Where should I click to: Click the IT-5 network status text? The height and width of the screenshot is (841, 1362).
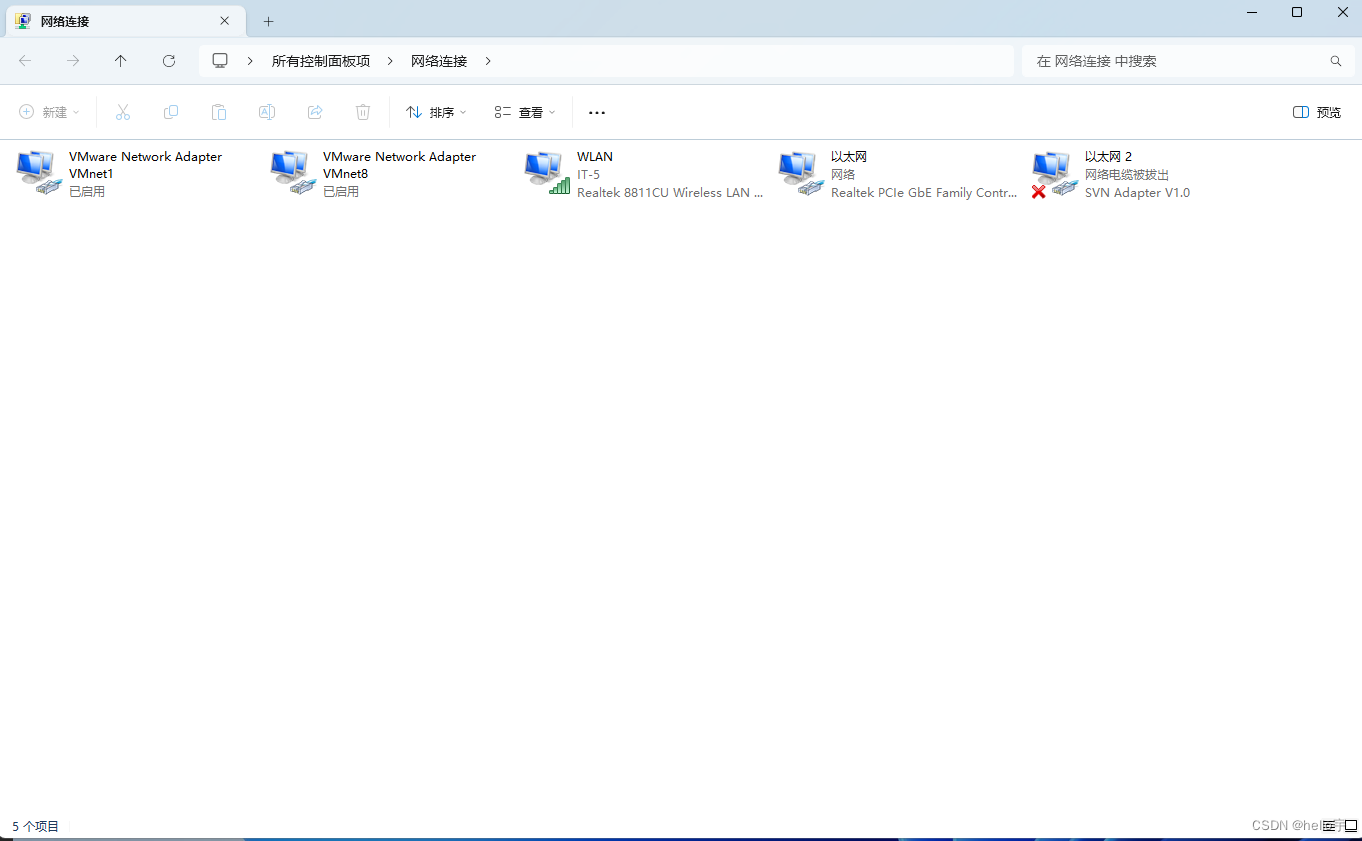(588, 175)
